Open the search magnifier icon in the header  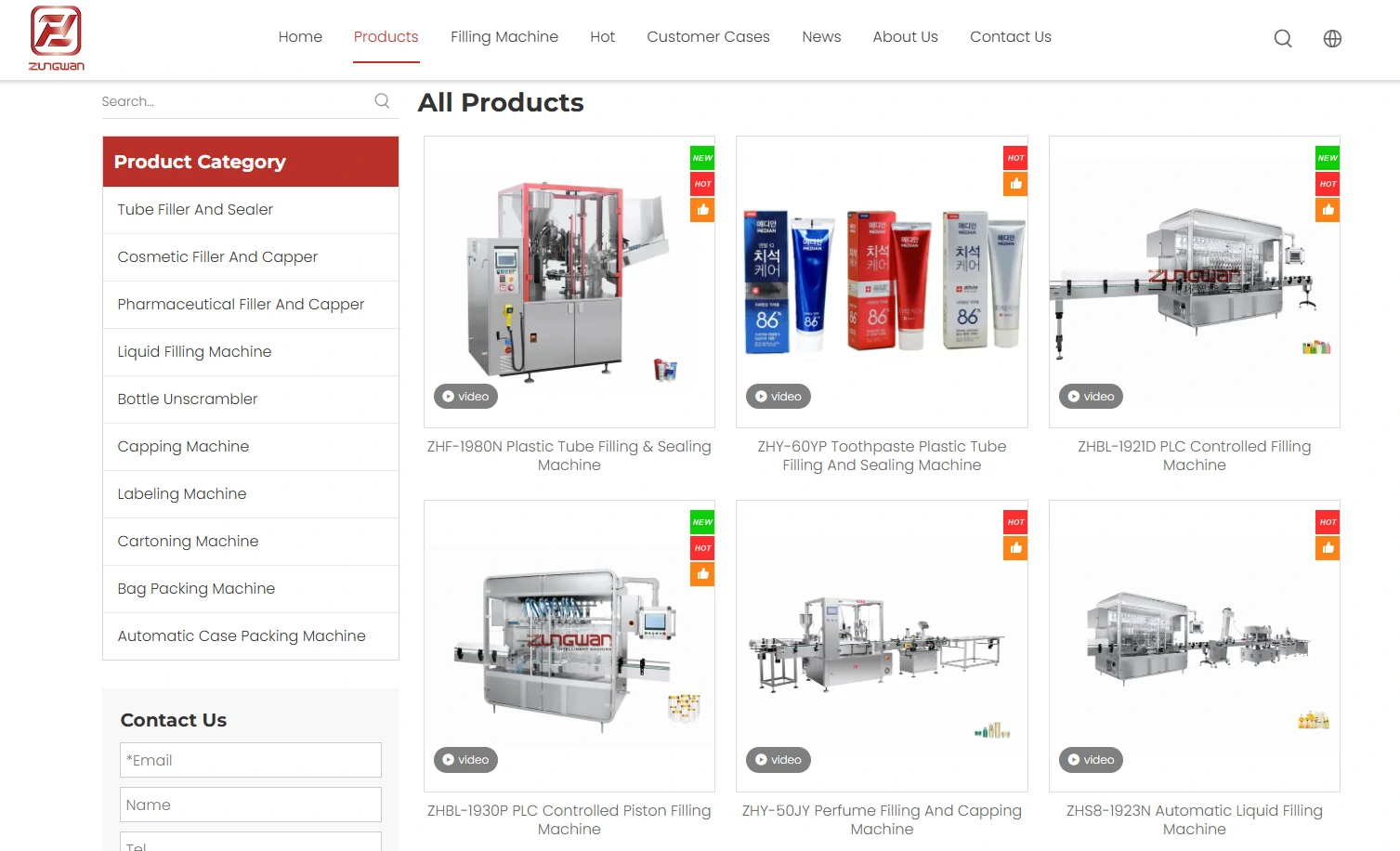tap(1282, 38)
